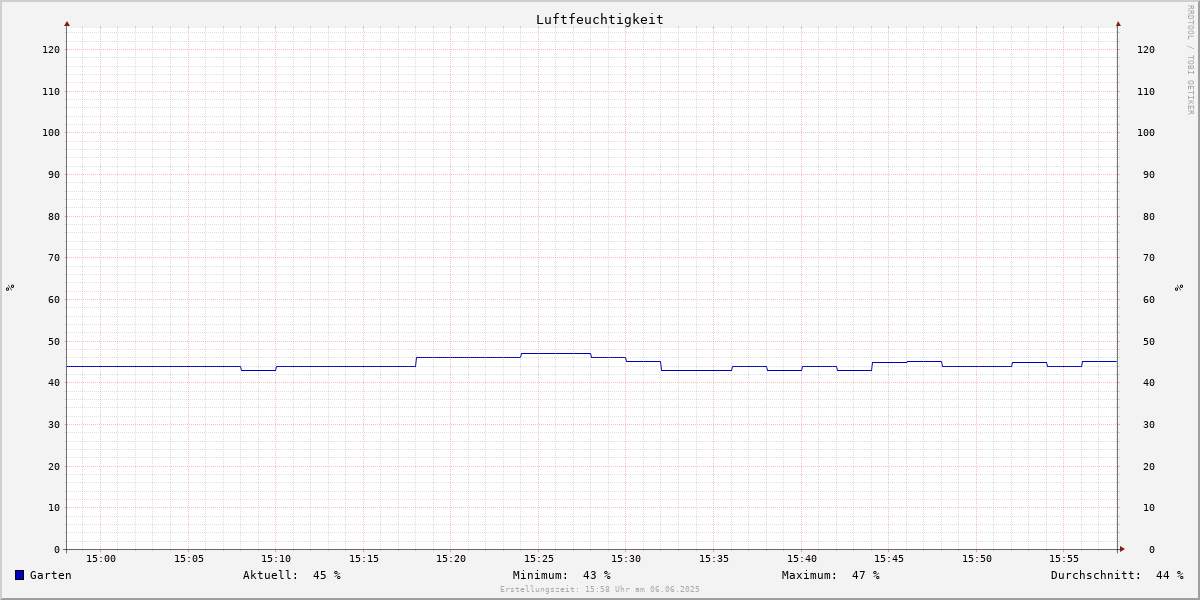Click the 15:20 time axis label
The height and width of the screenshot is (600, 1200).
point(451,559)
